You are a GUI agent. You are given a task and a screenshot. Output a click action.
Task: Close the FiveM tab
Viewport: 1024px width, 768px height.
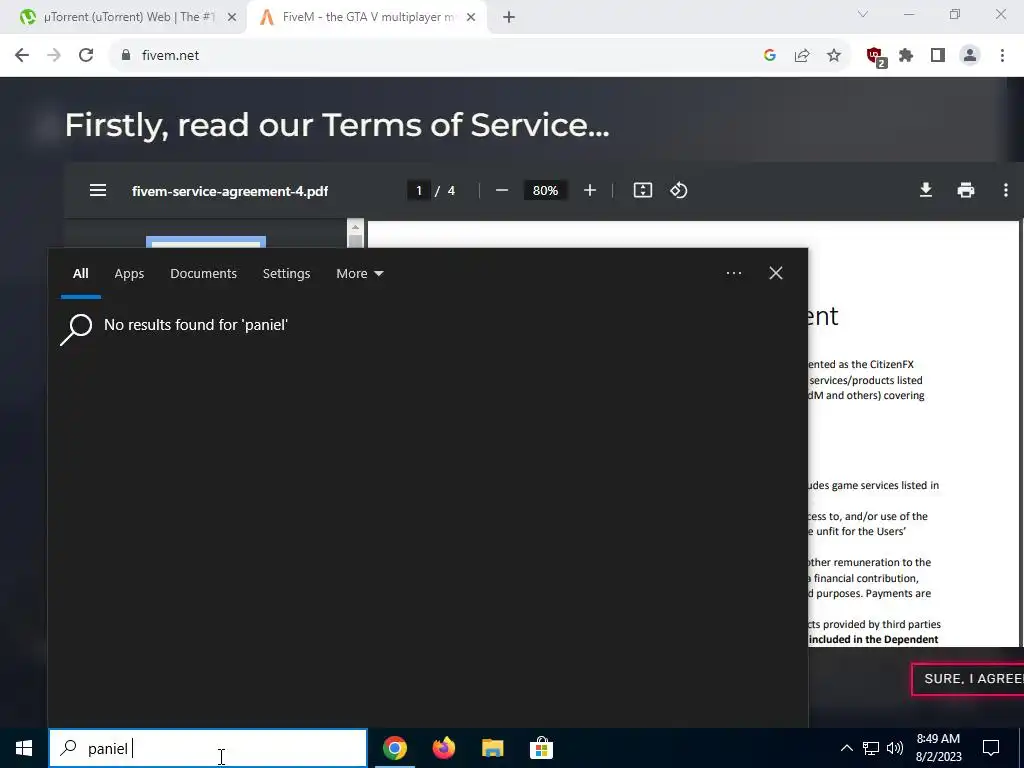(471, 18)
